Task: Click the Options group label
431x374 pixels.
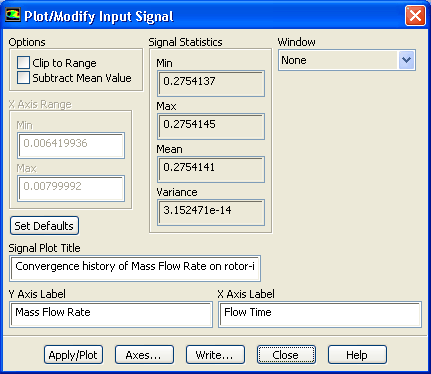Action: point(27,42)
